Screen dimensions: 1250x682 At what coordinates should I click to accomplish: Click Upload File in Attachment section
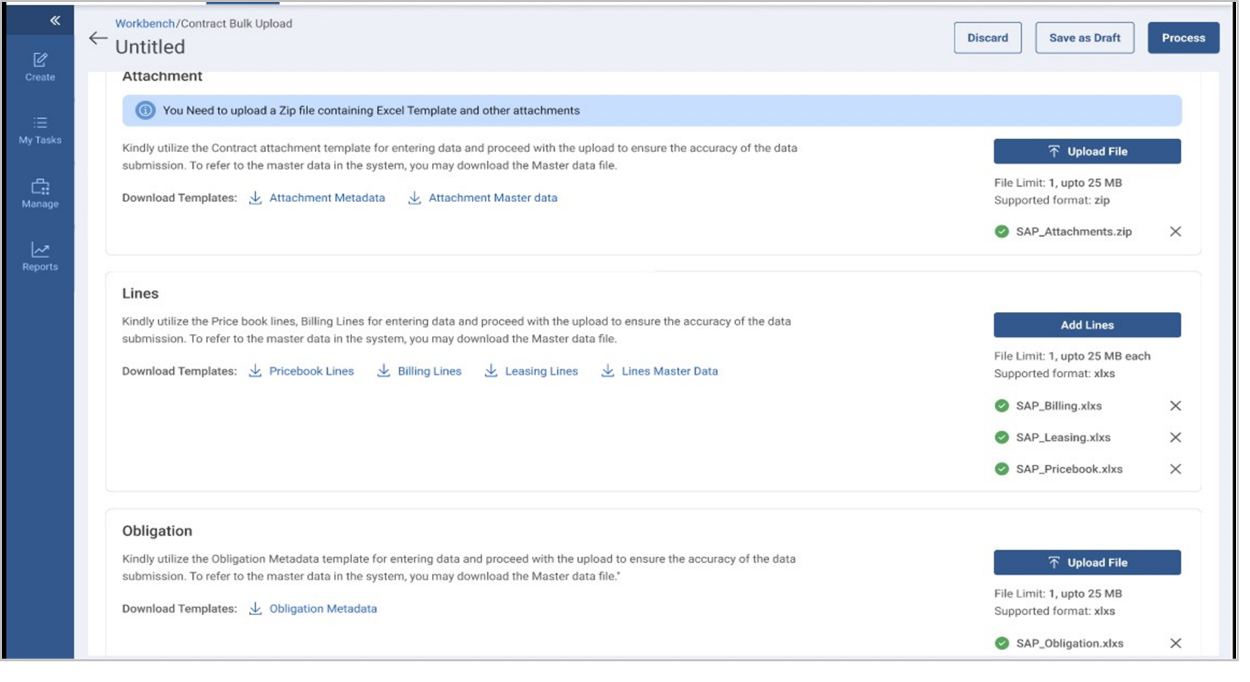1086,151
